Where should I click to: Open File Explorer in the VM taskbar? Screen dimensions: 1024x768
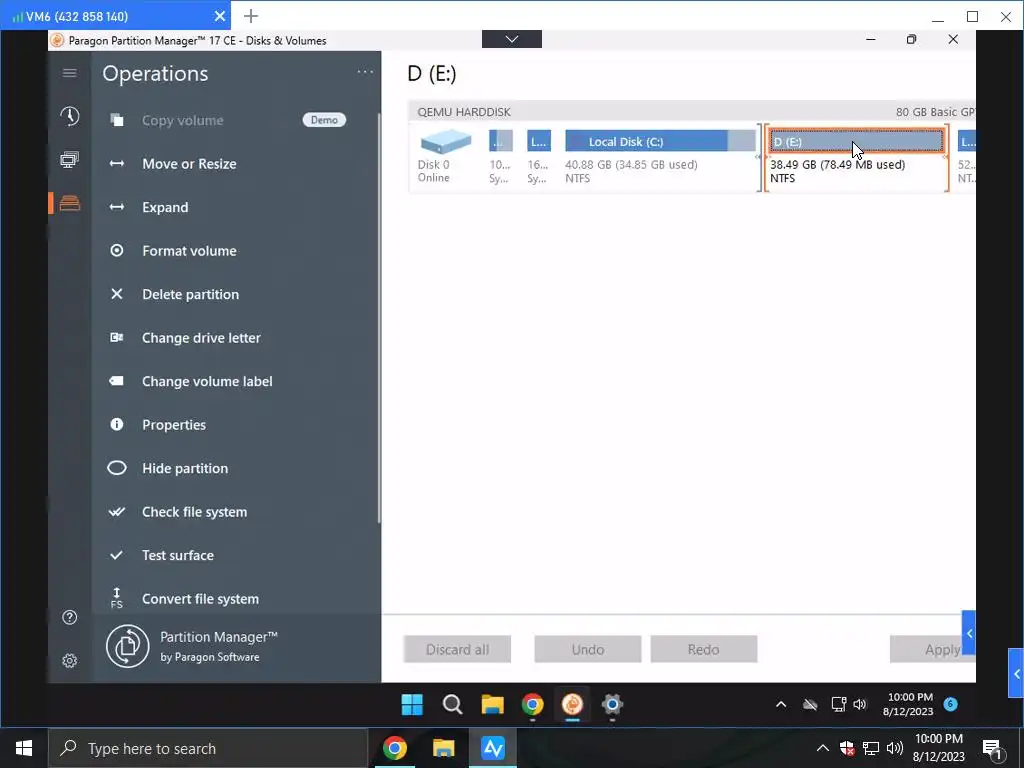492,705
